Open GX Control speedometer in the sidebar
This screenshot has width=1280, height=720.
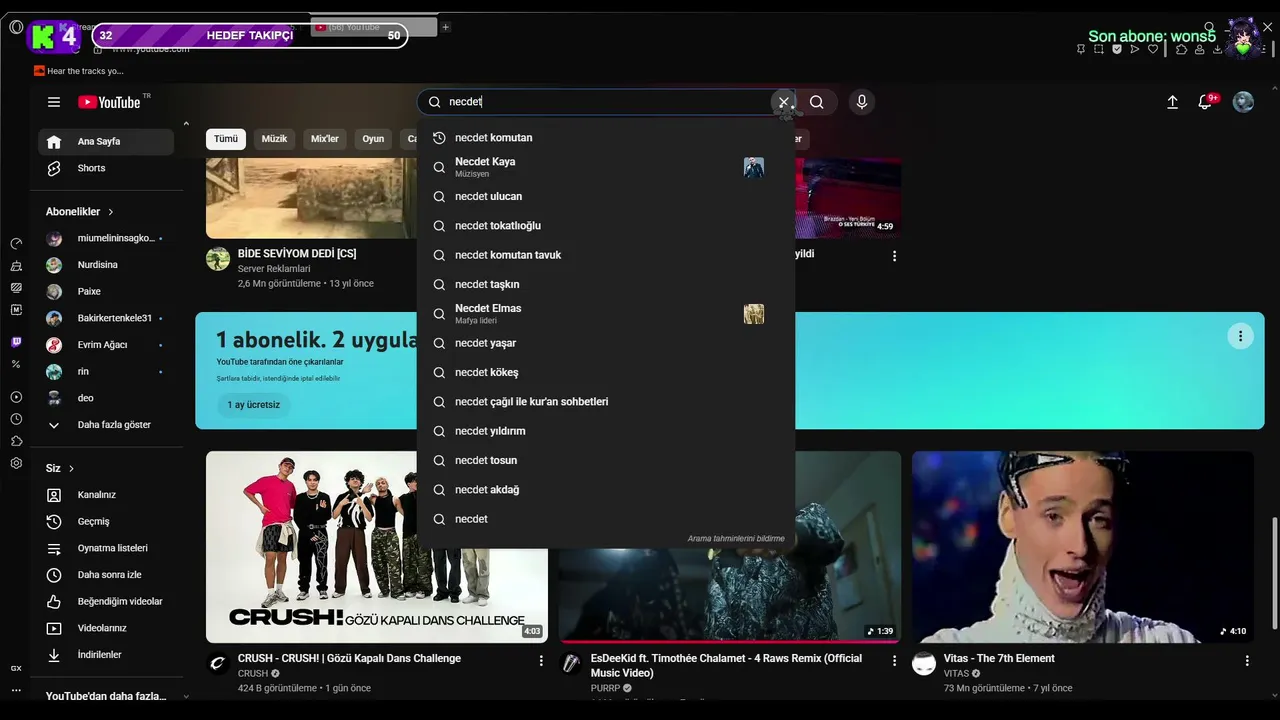(16, 244)
